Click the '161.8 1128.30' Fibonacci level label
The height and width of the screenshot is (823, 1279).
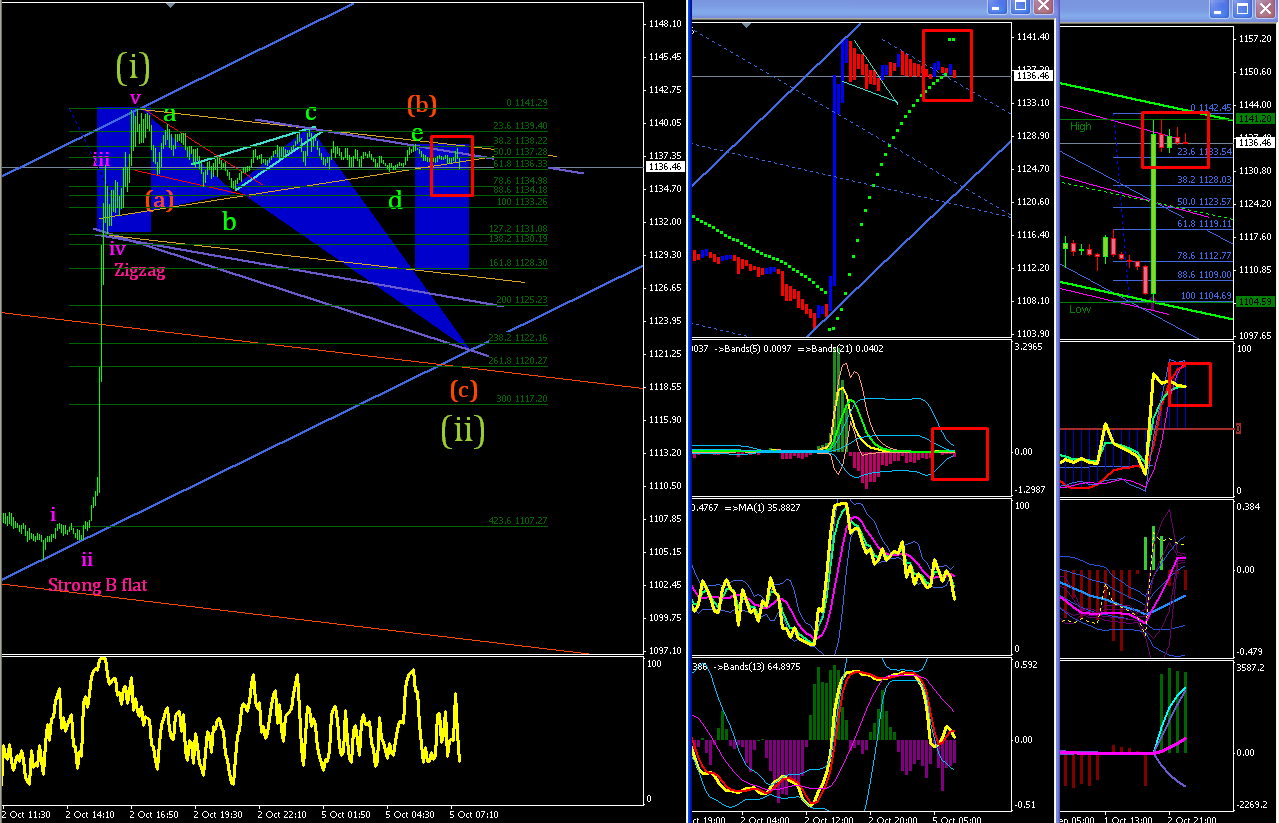click(520, 263)
